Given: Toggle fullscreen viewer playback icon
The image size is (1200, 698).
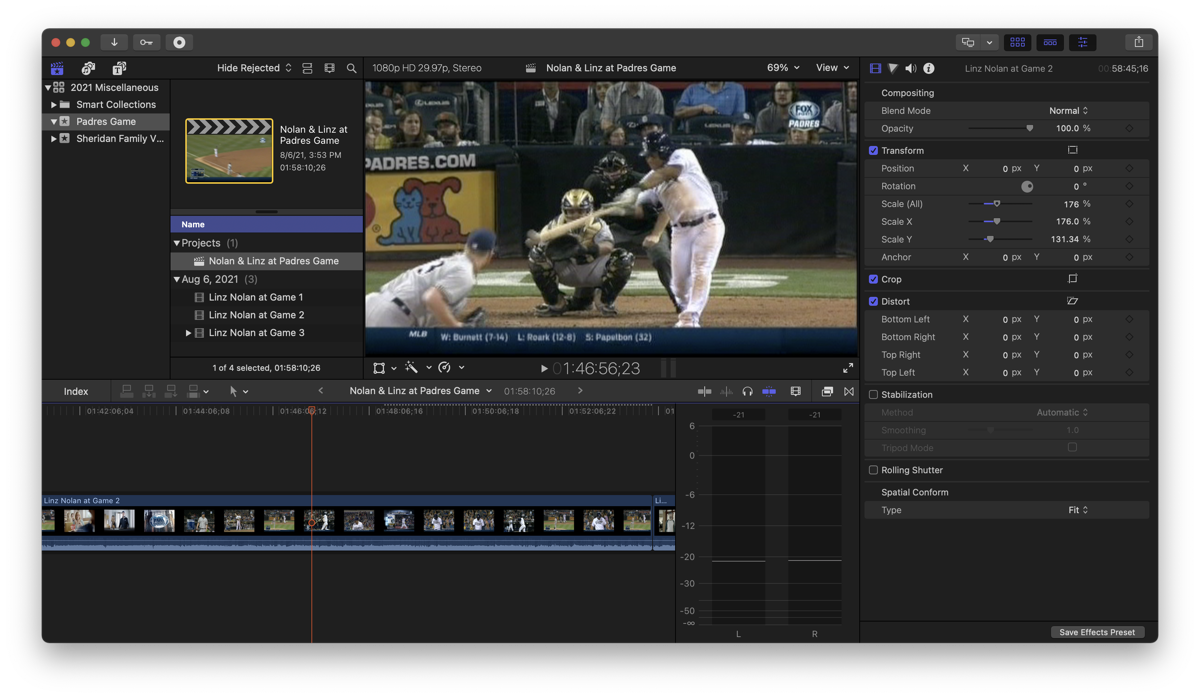Looking at the screenshot, I should (848, 368).
